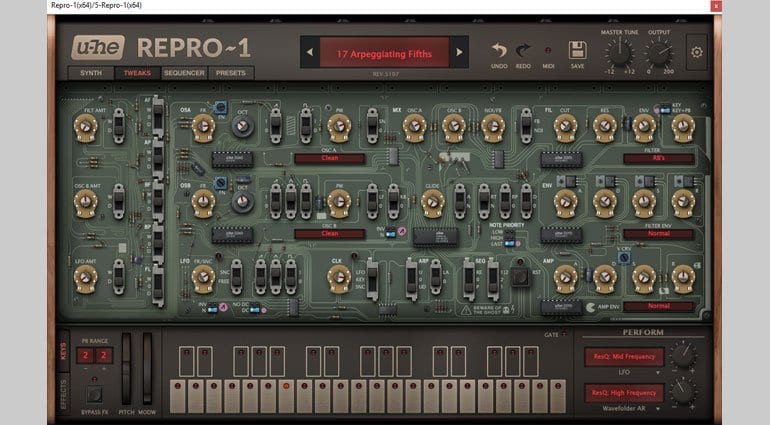Go to the next preset arrow
This screenshot has width=770, height=425.
pyautogui.click(x=459, y=52)
